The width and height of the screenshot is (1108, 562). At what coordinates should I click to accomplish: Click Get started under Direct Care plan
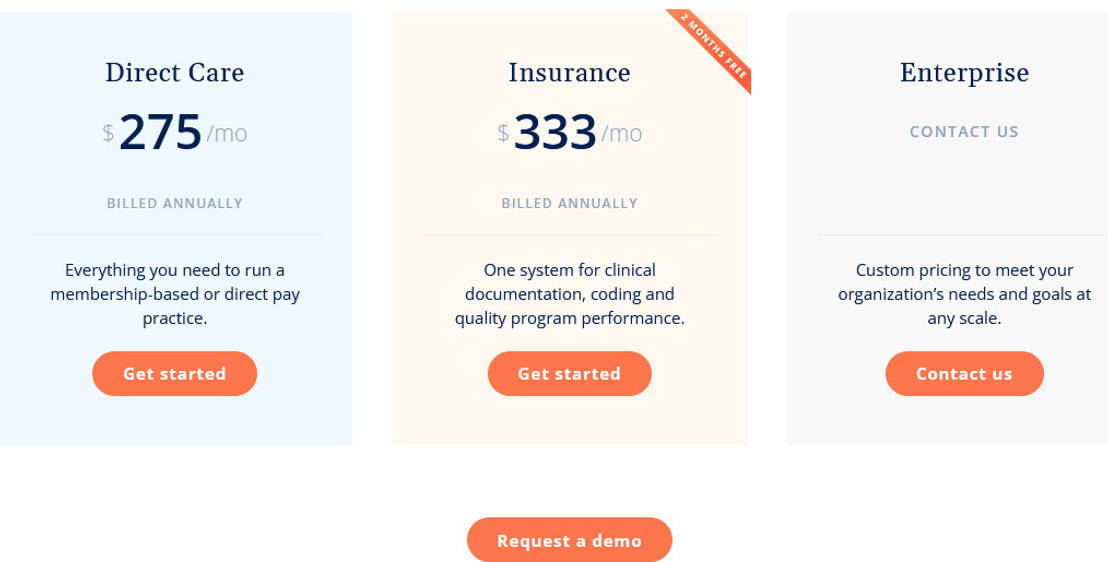click(174, 374)
